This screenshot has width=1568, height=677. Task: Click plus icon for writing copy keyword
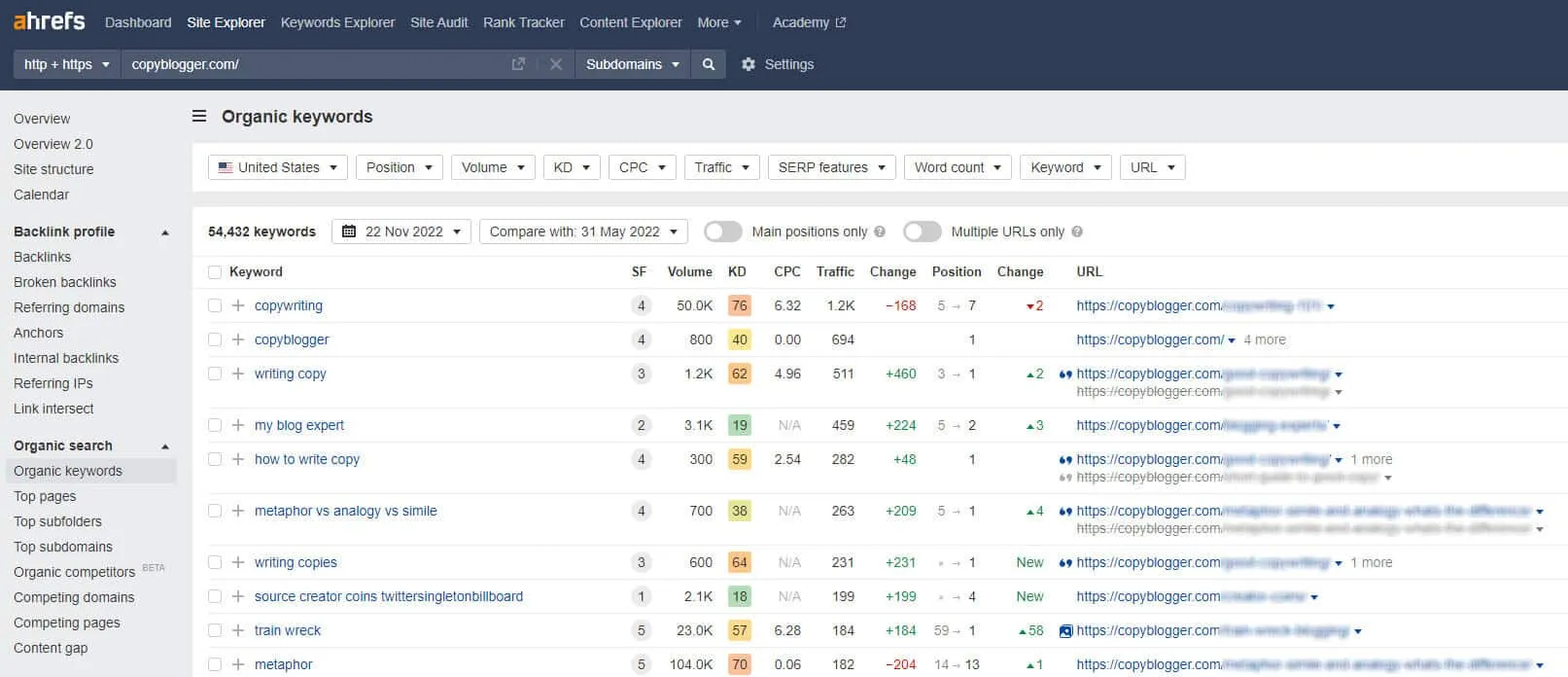tap(238, 374)
